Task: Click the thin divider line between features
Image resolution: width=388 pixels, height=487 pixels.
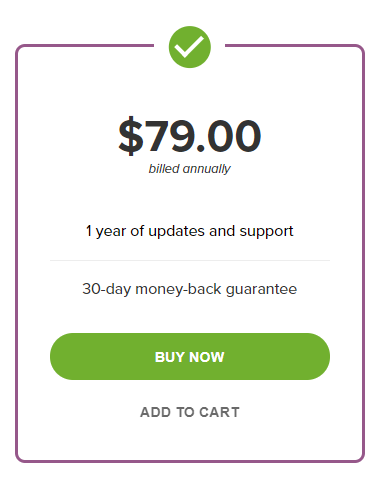Action: [x=190, y=260]
